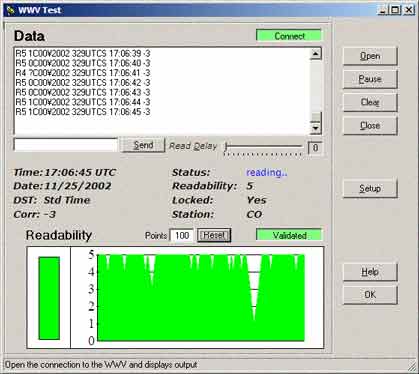Viewport: 419px width, 374px height.
Task: Click the Points value field
Action: (x=182, y=236)
